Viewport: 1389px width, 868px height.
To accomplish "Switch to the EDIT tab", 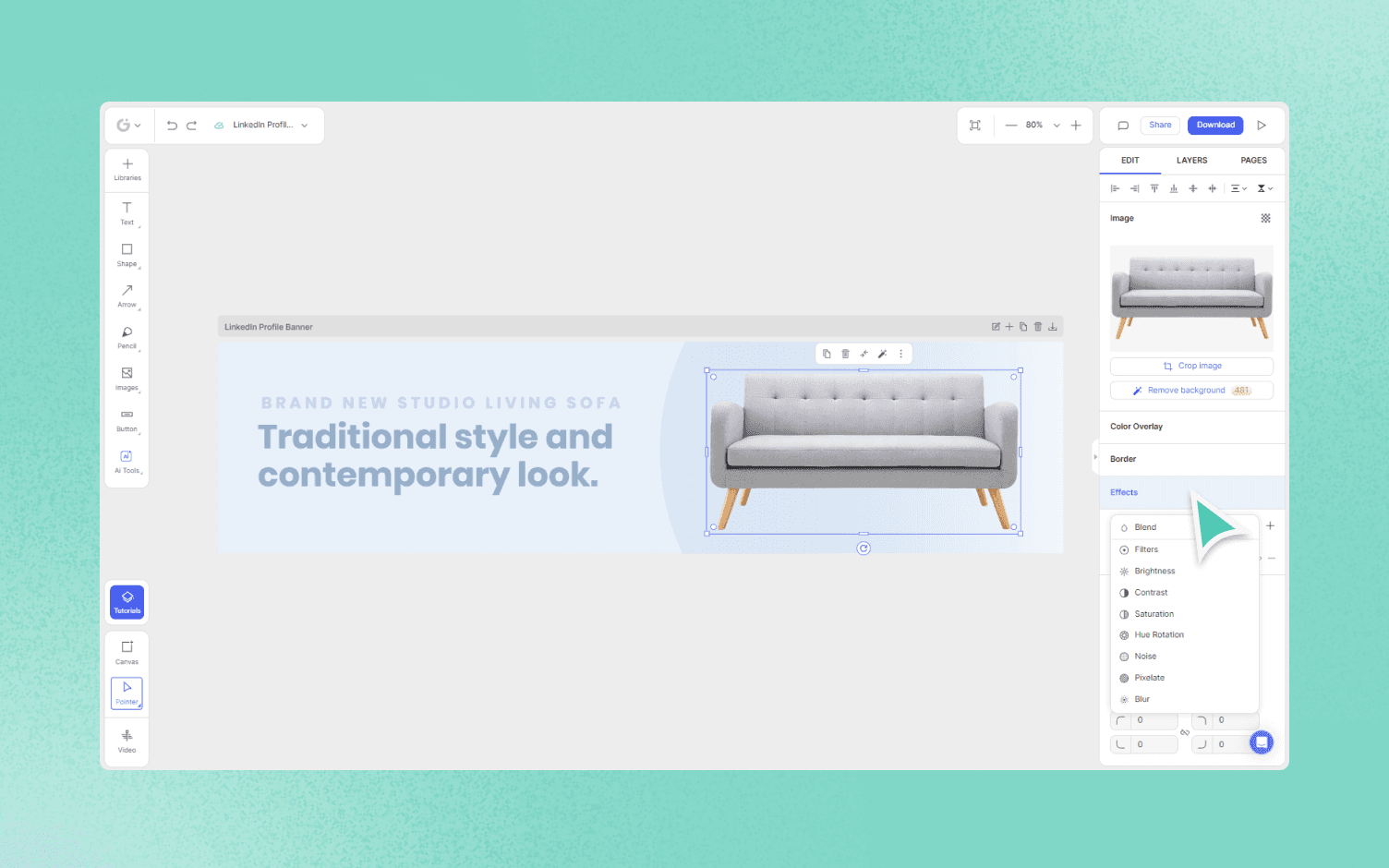I will pos(1130,161).
